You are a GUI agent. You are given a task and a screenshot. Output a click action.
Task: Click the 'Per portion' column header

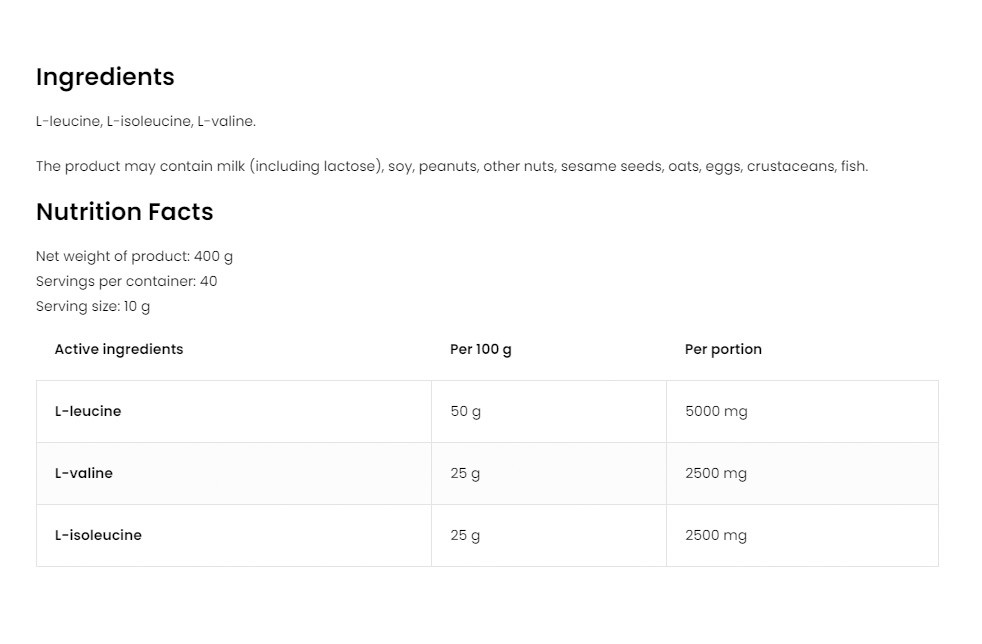[x=723, y=349]
